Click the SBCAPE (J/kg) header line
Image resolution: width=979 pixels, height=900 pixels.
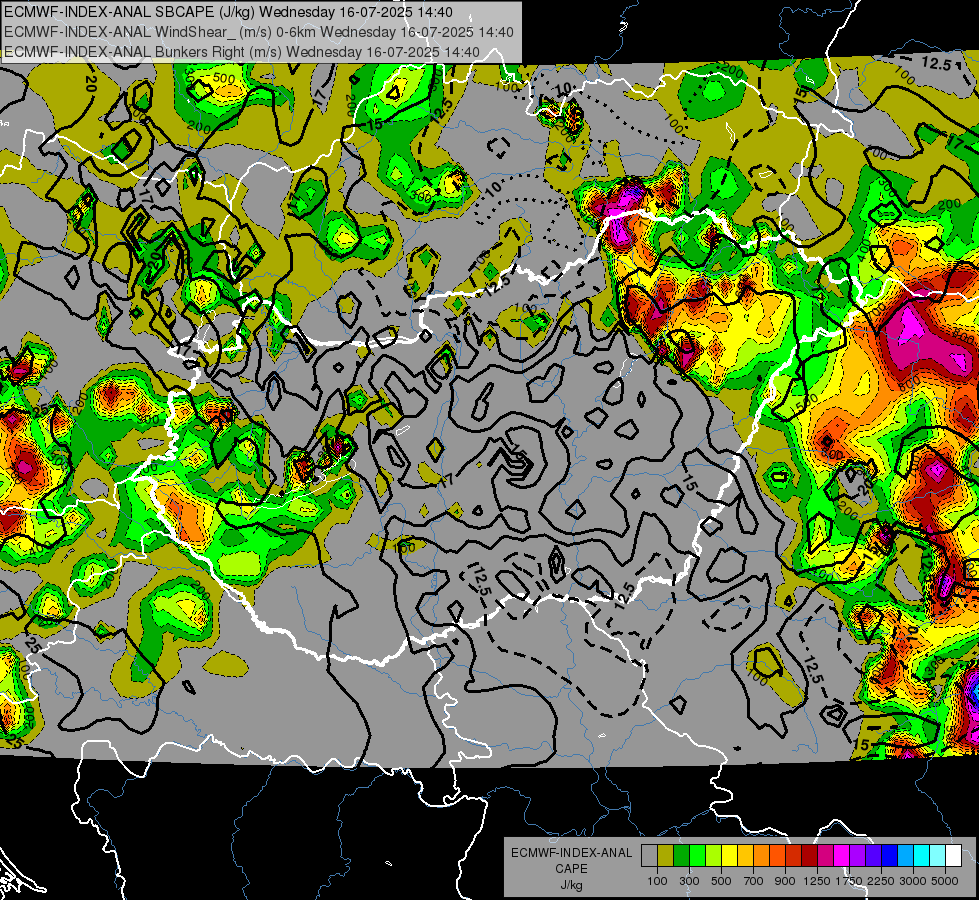point(229,12)
